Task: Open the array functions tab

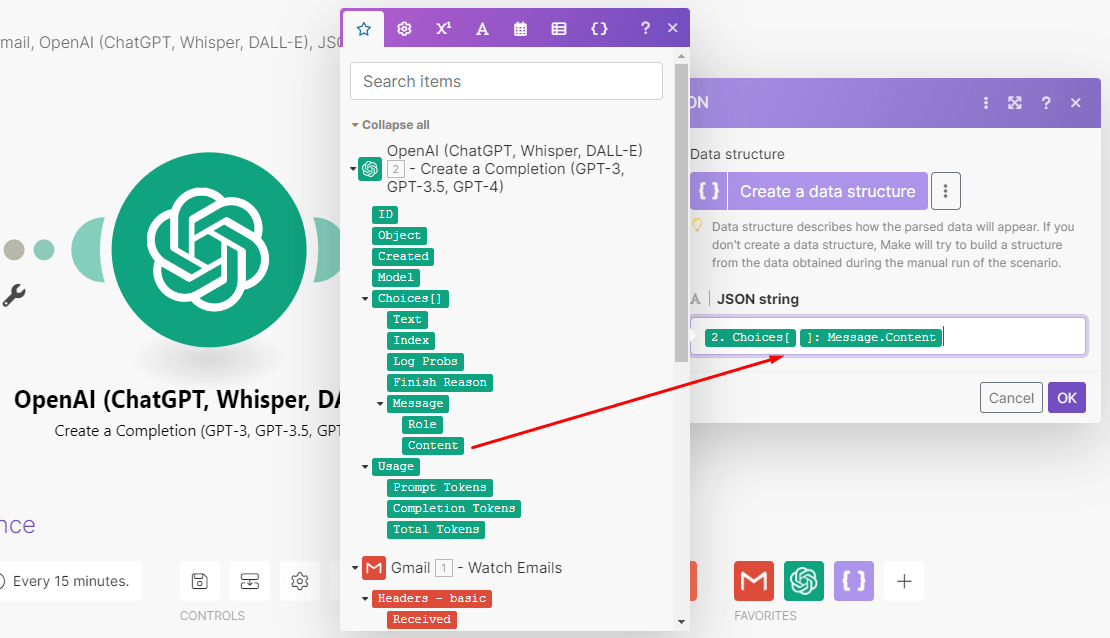Action: coord(559,29)
